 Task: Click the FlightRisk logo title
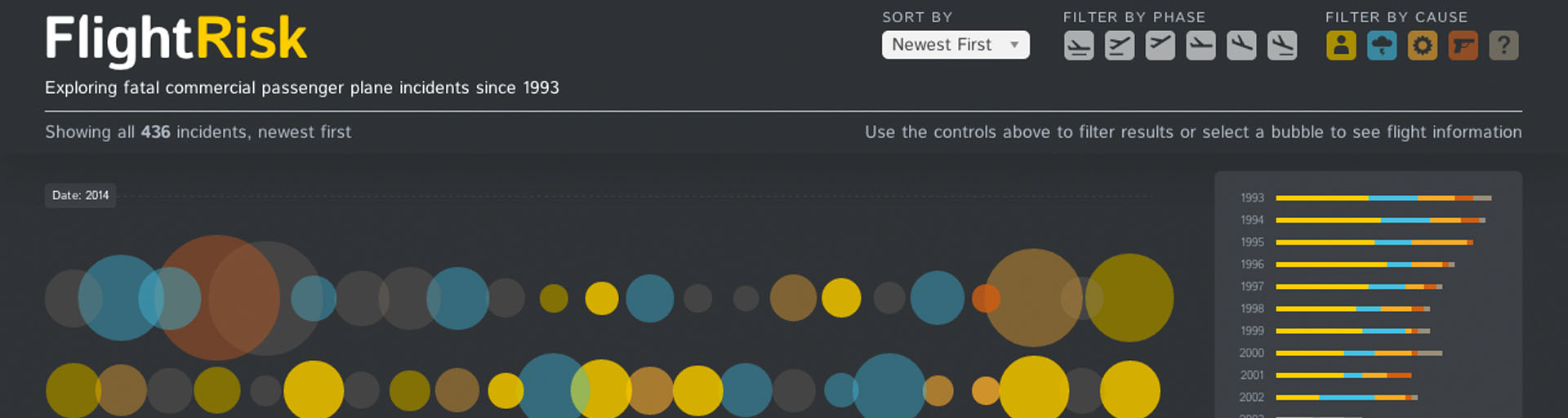tap(176, 39)
